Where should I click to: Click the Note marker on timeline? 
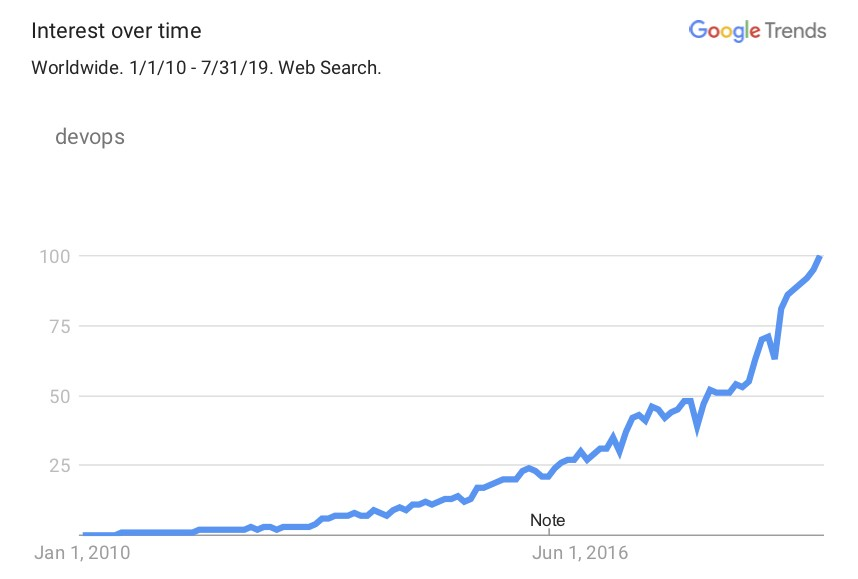coord(547,520)
